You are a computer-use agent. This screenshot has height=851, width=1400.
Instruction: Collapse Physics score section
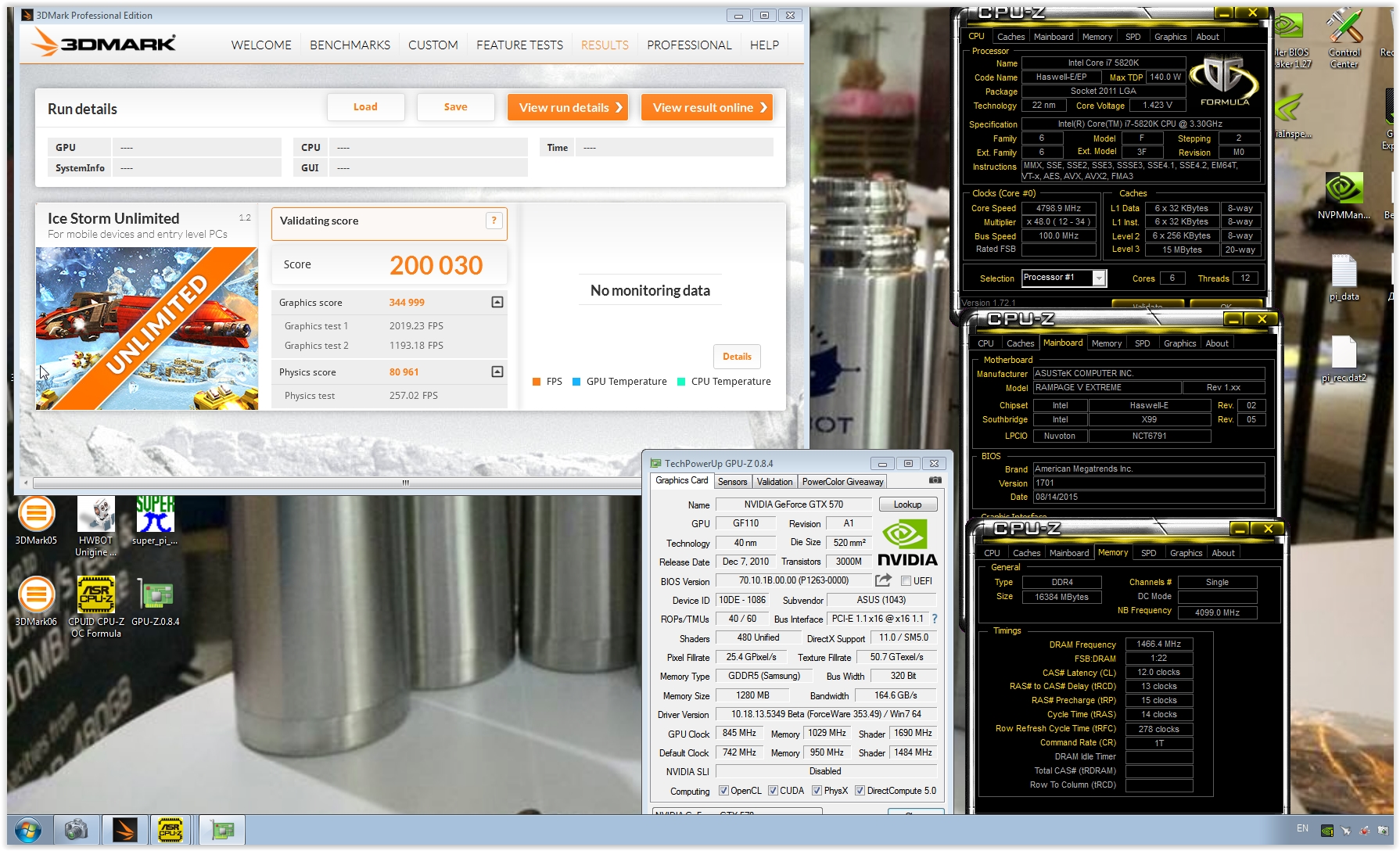497,372
